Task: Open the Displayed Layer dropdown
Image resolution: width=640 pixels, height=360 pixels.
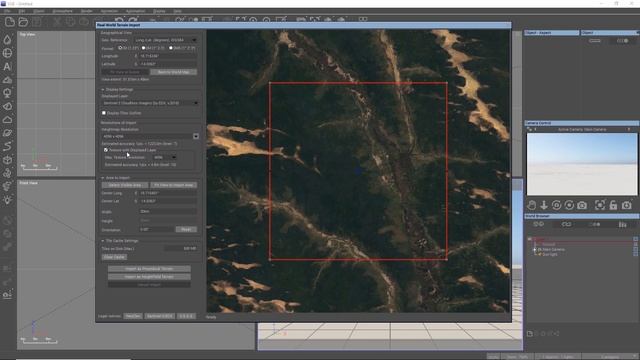Action: click(x=150, y=103)
